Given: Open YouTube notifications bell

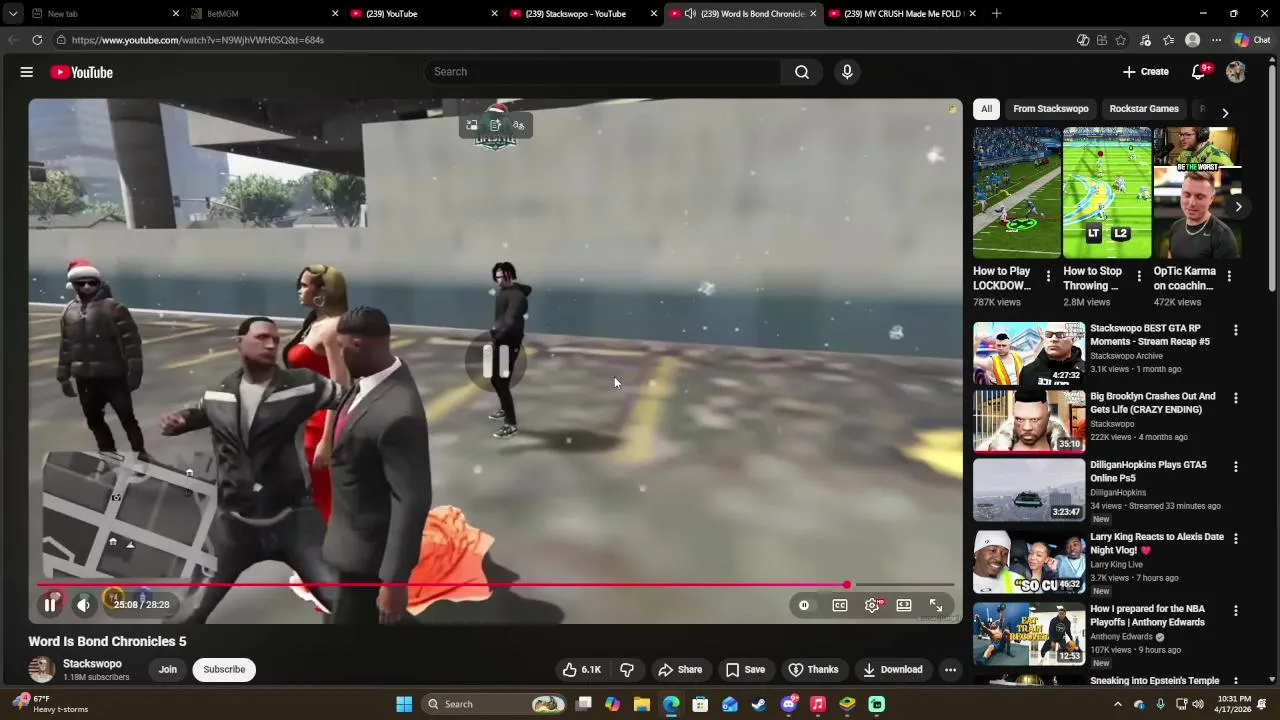Looking at the screenshot, I should (x=1199, y=72).
